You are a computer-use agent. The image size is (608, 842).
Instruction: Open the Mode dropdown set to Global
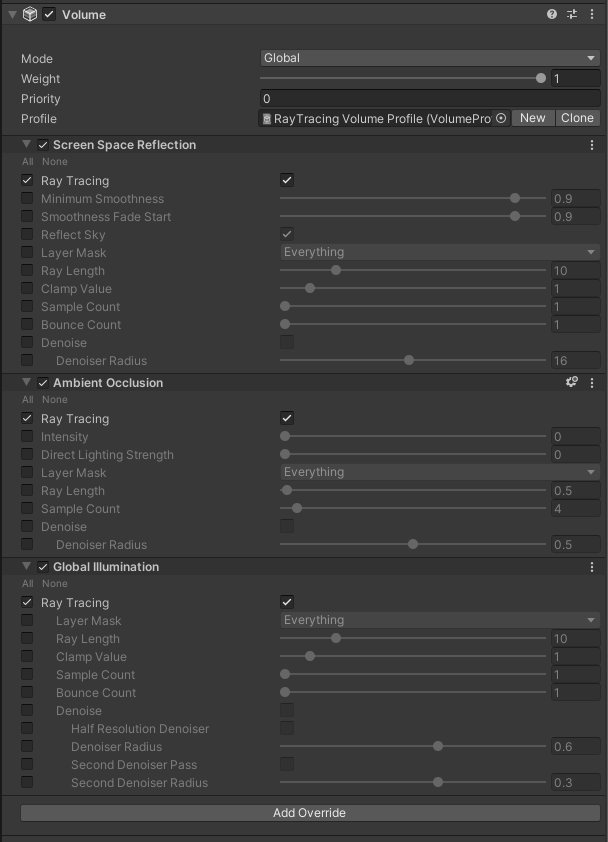pos(429,58)
